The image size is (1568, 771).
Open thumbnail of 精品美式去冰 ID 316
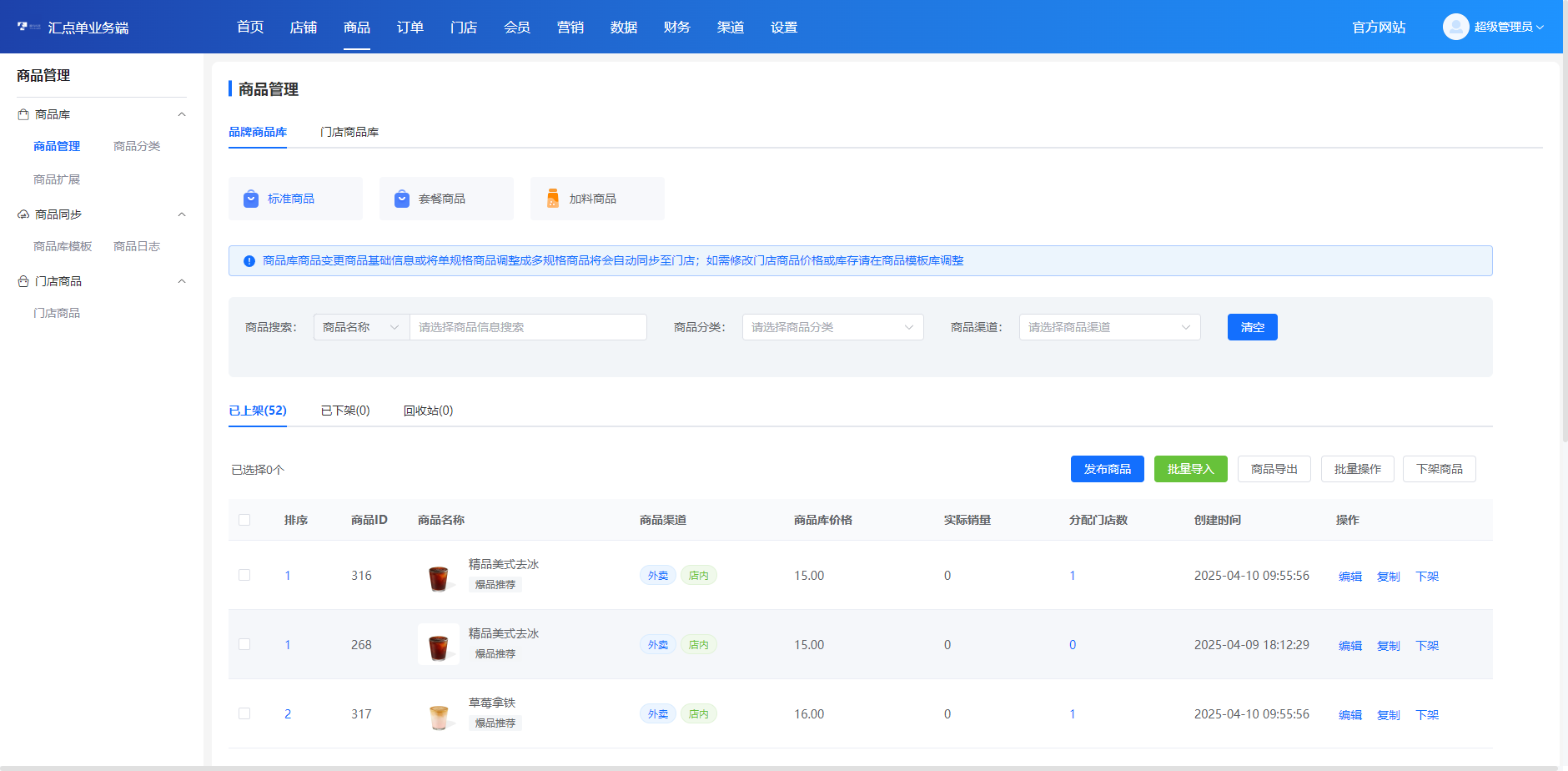[439, 575]
